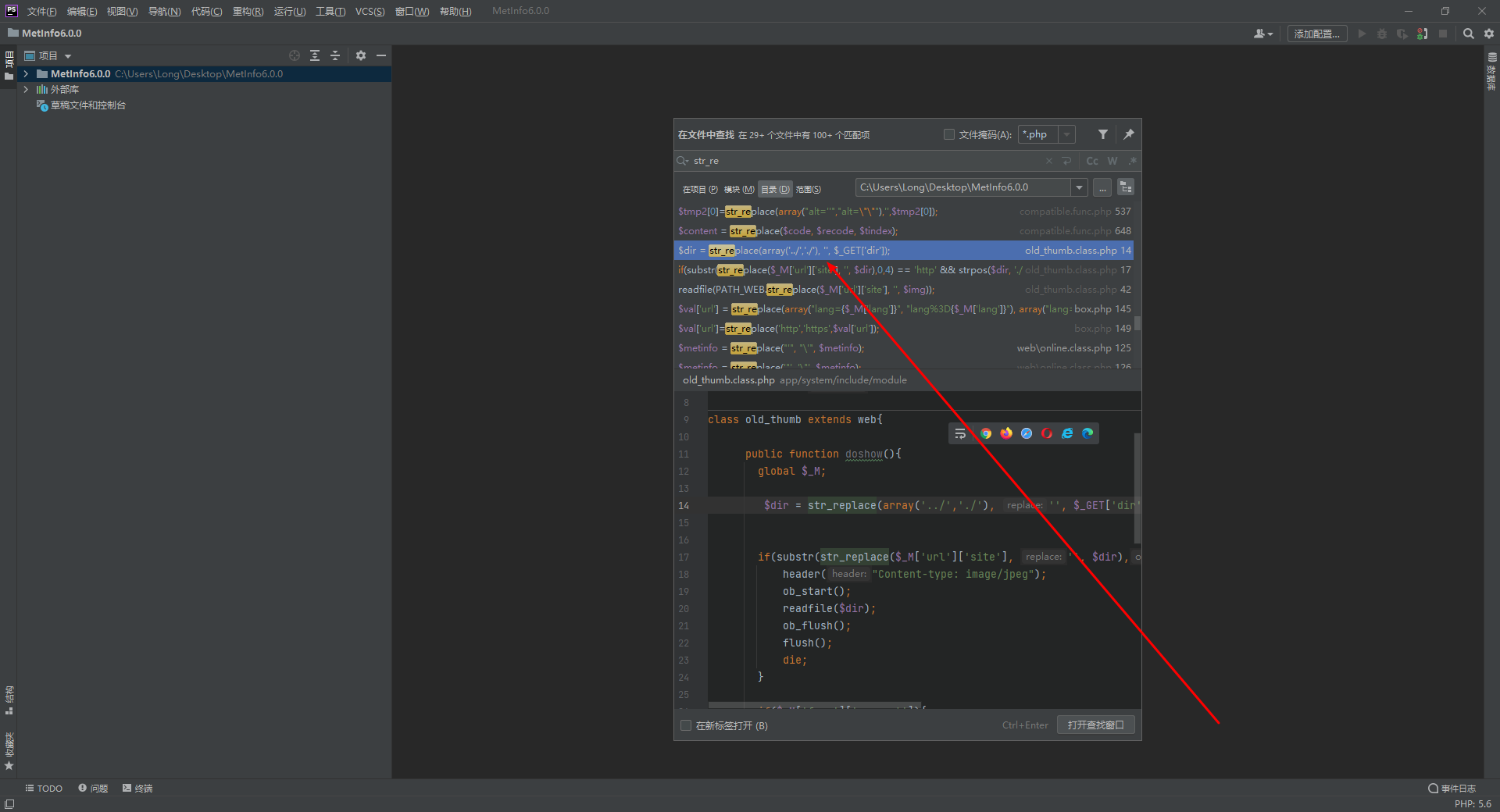Screen dimensions: 1500x812
Task: Click Expand All icon in project panel
Action: click(x=315, y=55)
